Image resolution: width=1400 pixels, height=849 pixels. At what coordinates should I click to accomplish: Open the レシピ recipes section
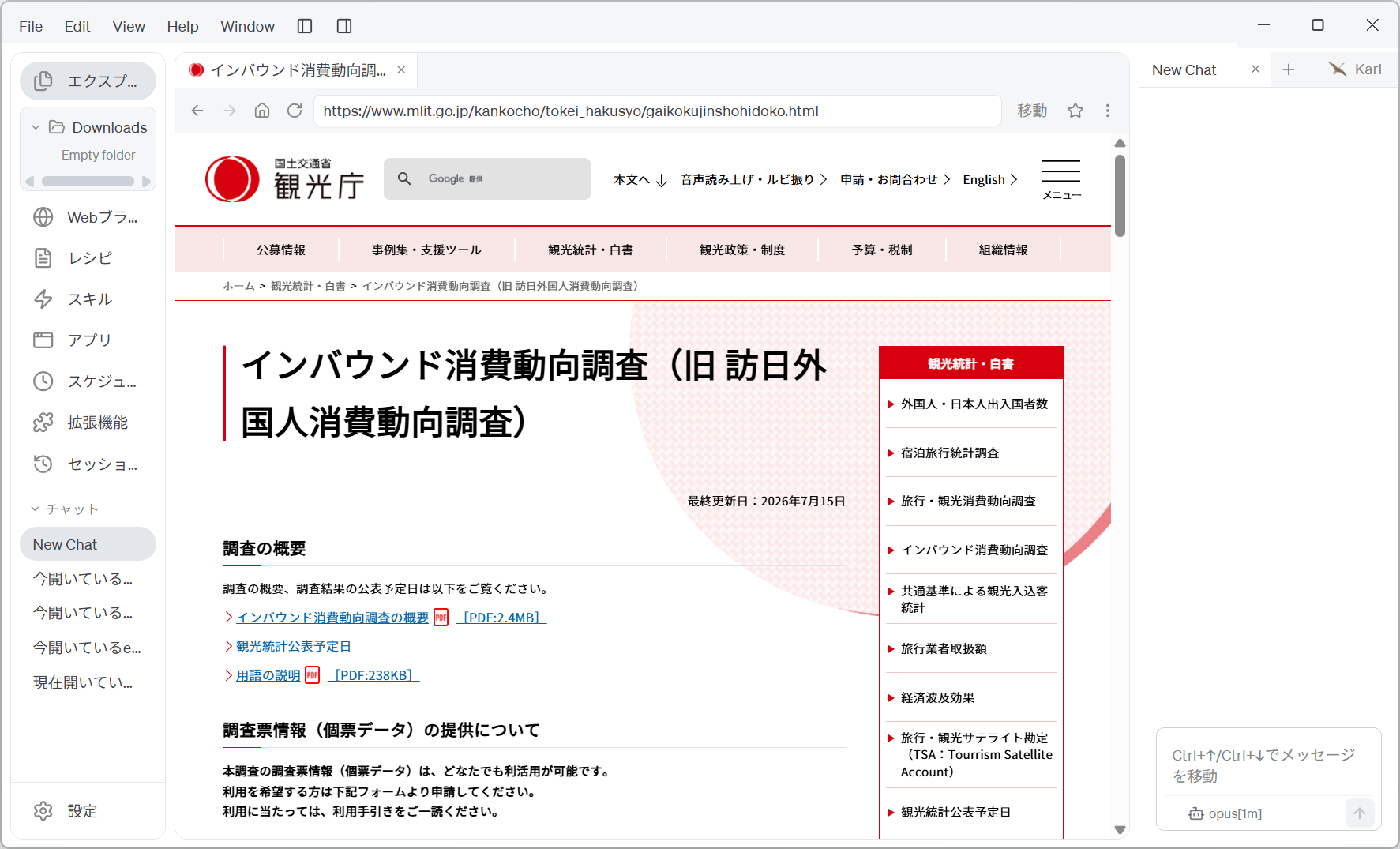[x=88, y=258]
